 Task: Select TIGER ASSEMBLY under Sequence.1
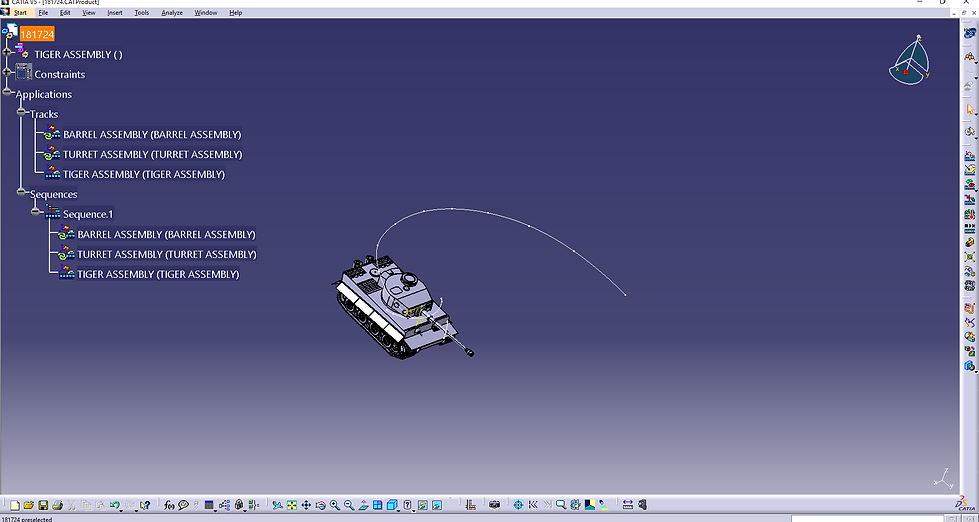158,274
